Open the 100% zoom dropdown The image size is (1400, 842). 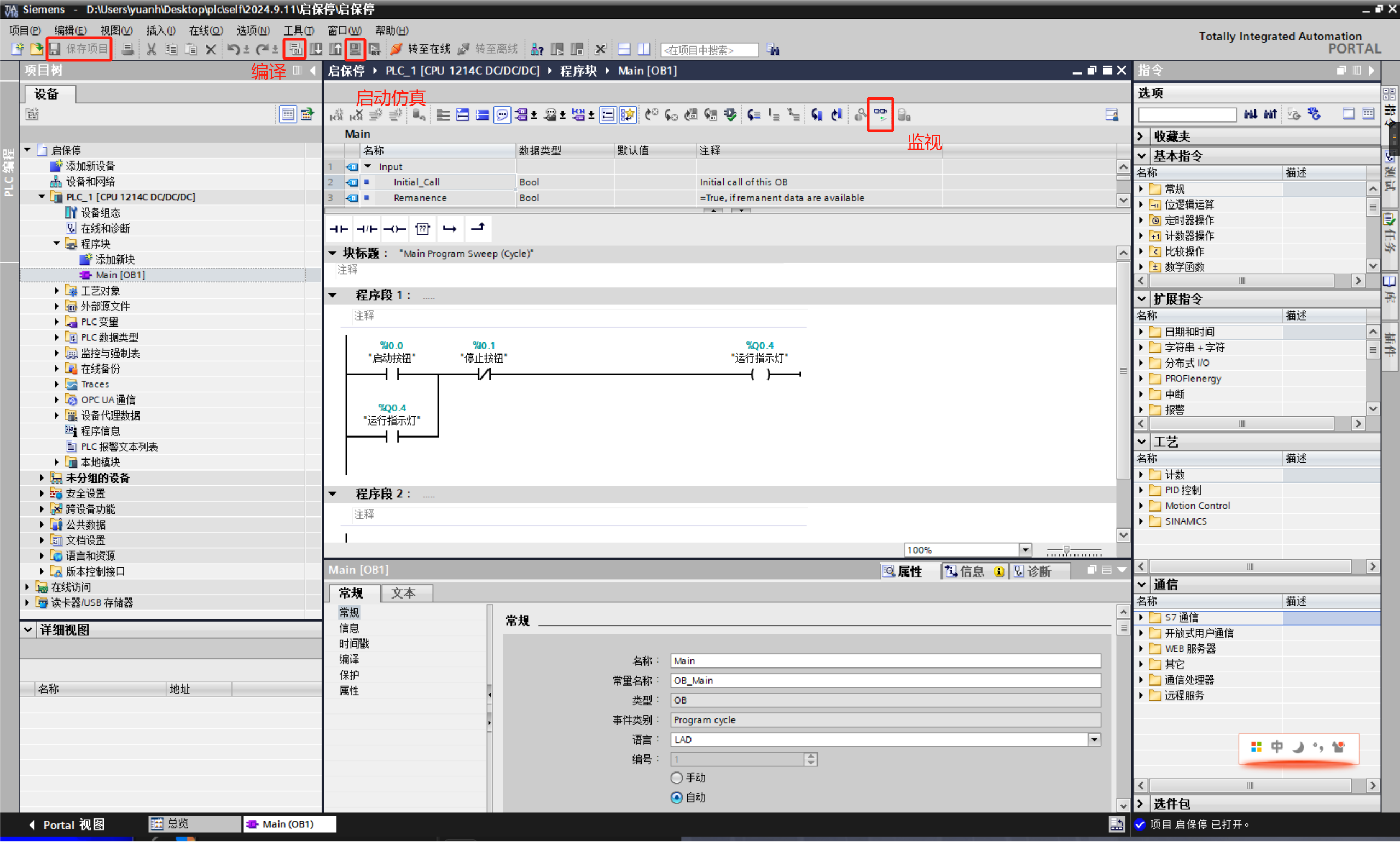pyautogui.click(x=1025, y=550)
